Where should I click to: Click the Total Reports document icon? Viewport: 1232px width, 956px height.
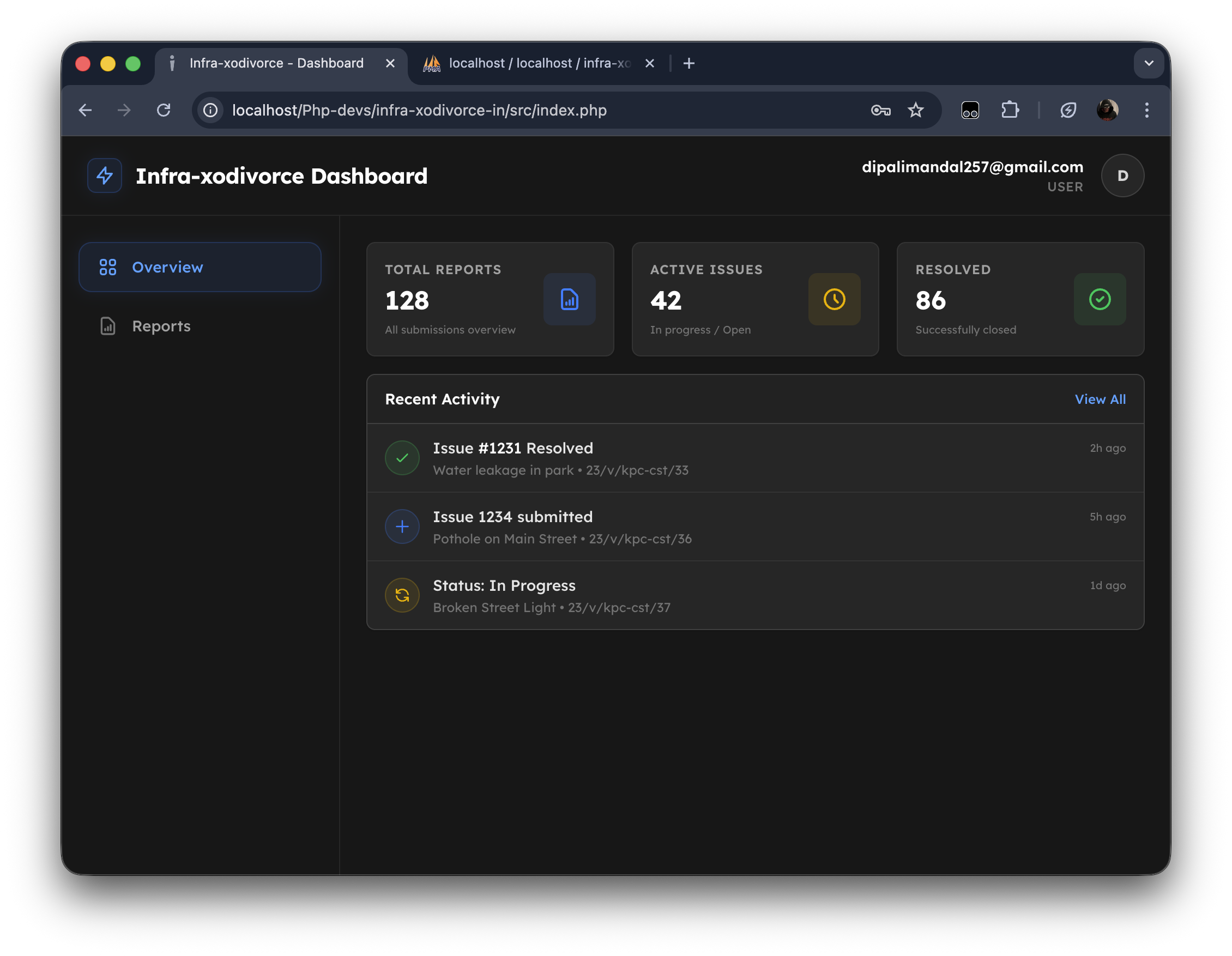click(x=569, y=299)
